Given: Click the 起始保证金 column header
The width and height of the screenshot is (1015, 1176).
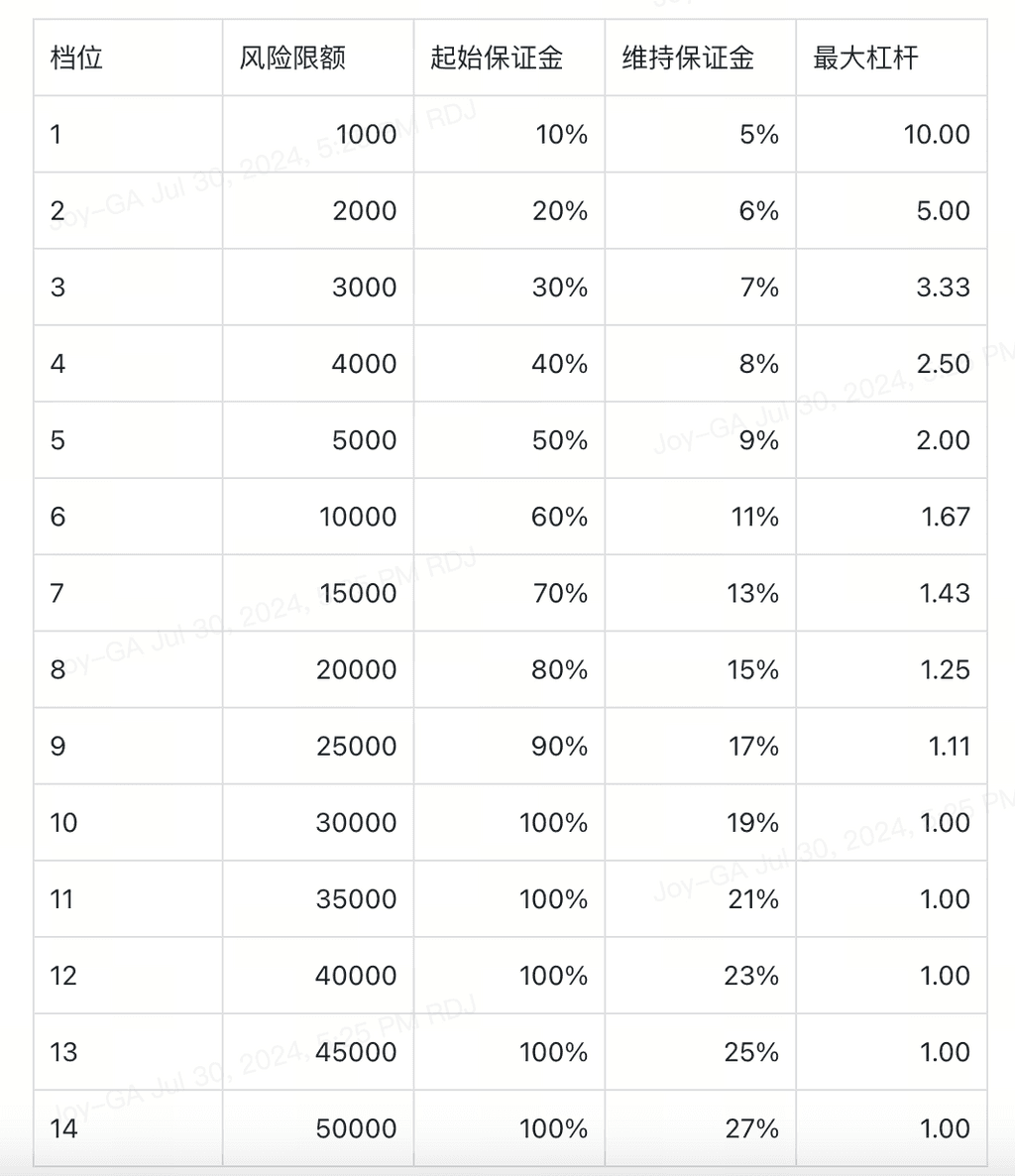Looking at the screenshot, I should coord(497,58).
